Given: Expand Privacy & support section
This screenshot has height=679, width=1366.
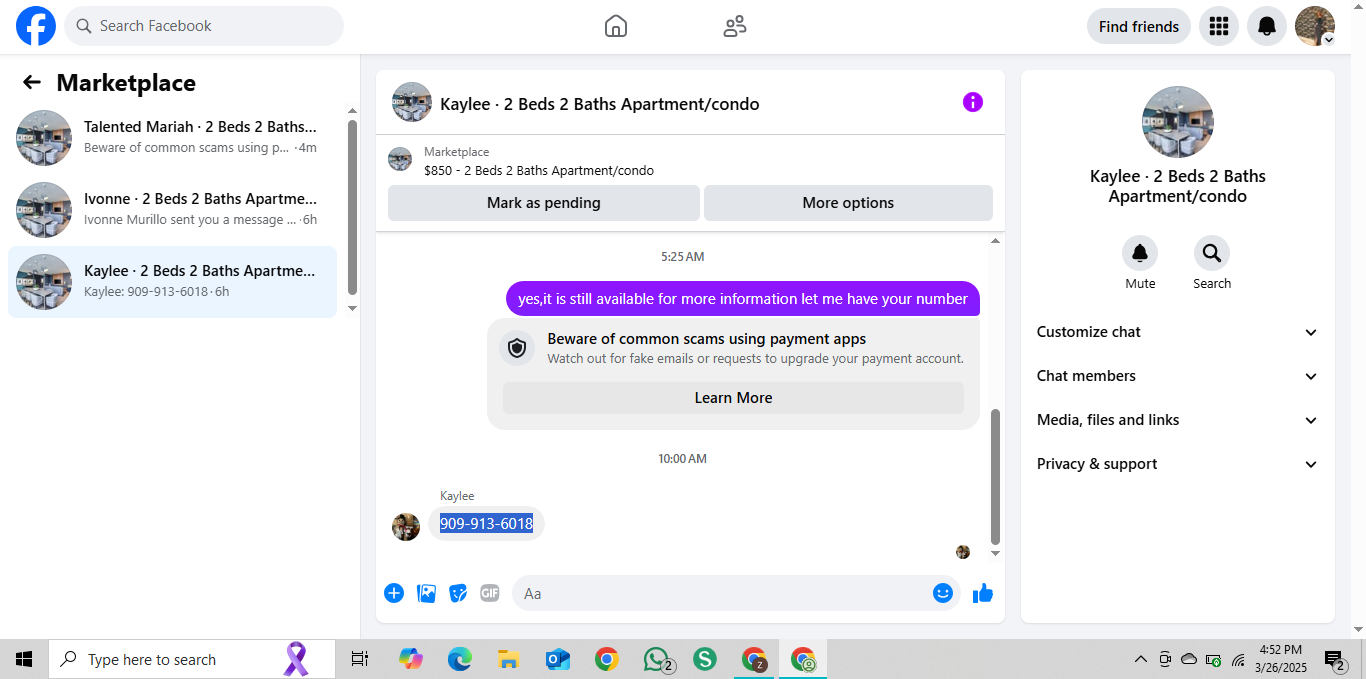Looking at the screenshot, I should 1178,464.
